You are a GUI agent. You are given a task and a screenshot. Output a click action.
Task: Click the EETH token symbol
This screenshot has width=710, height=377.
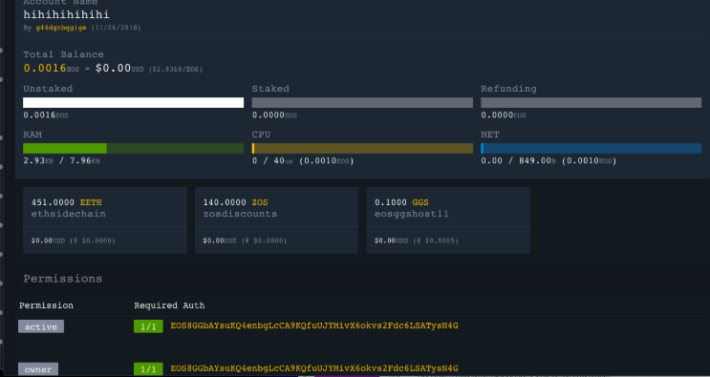tap(91, 202)
